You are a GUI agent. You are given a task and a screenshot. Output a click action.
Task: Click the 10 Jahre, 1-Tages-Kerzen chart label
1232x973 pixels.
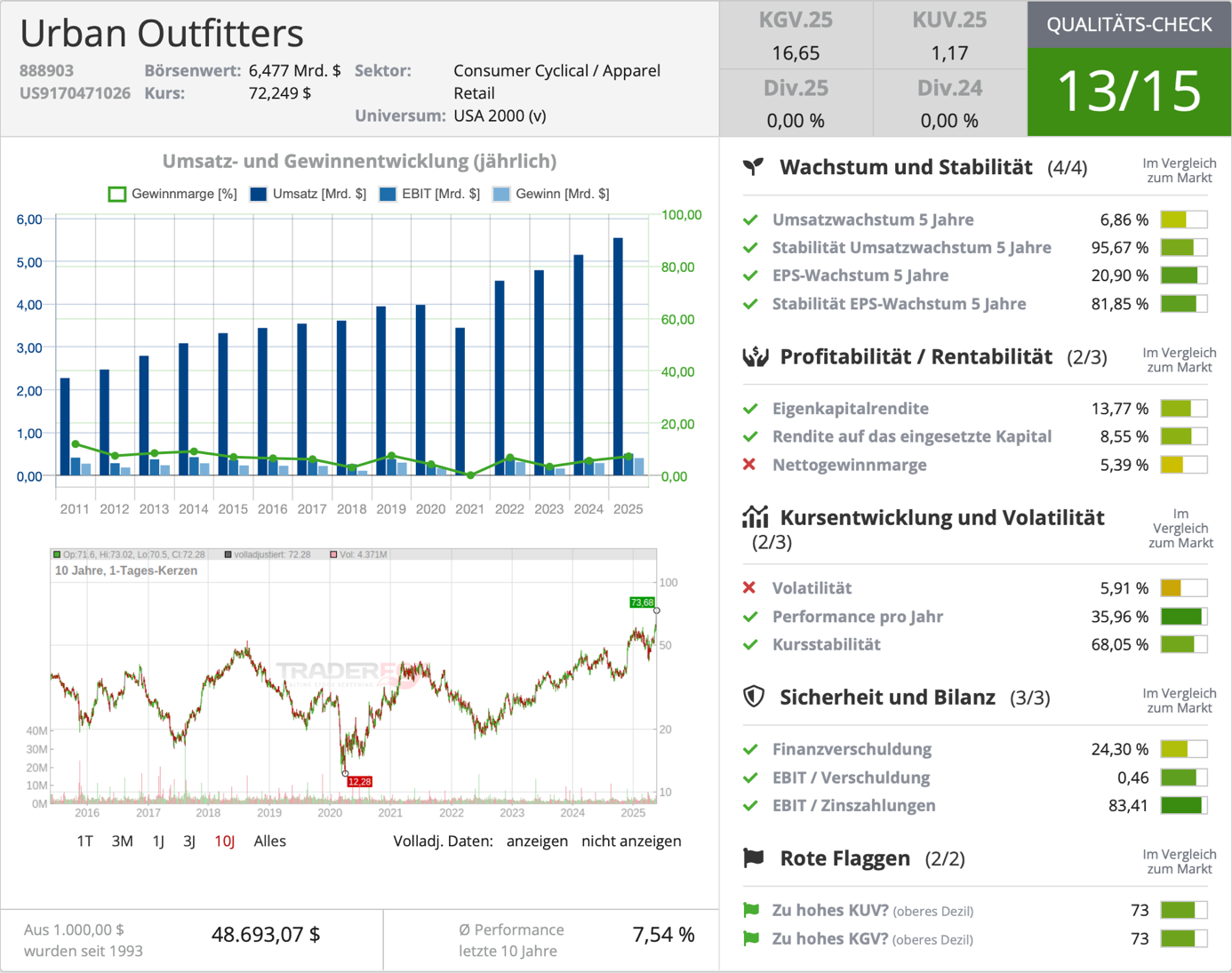click(126, 570)
